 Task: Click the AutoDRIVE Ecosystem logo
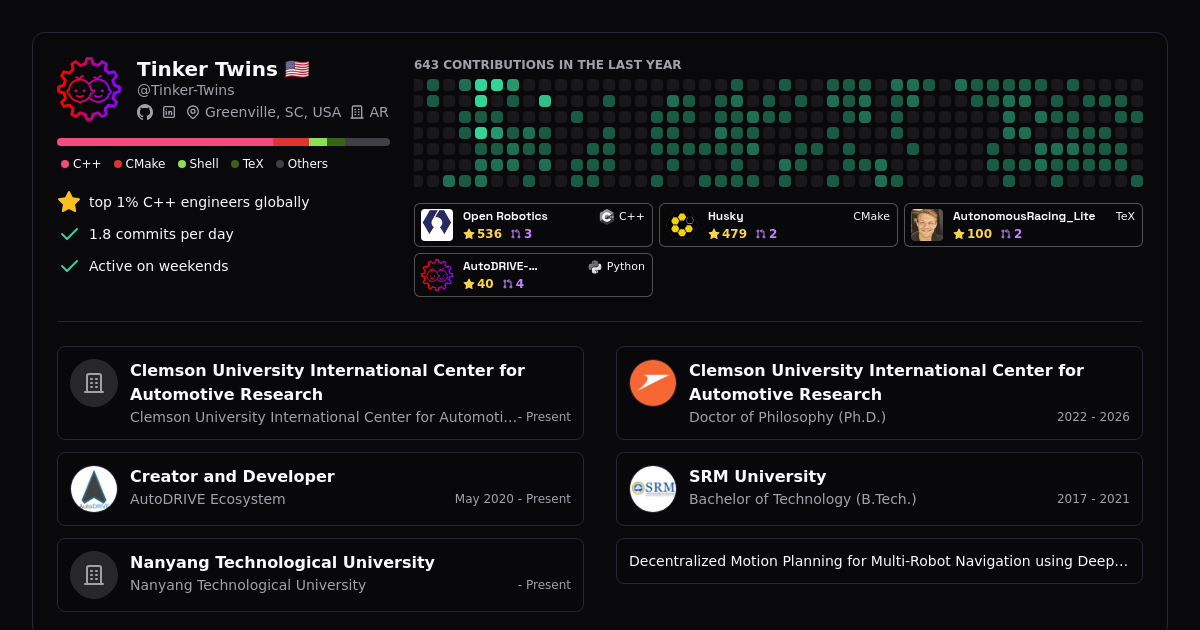(94, 489)
